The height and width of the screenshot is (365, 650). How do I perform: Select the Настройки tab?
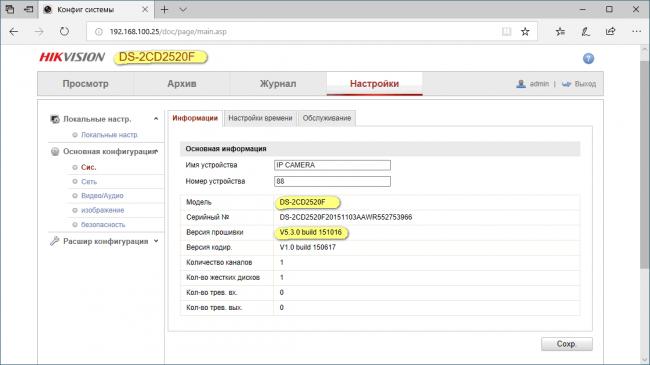pyautogui.click(x=374, y=84)
